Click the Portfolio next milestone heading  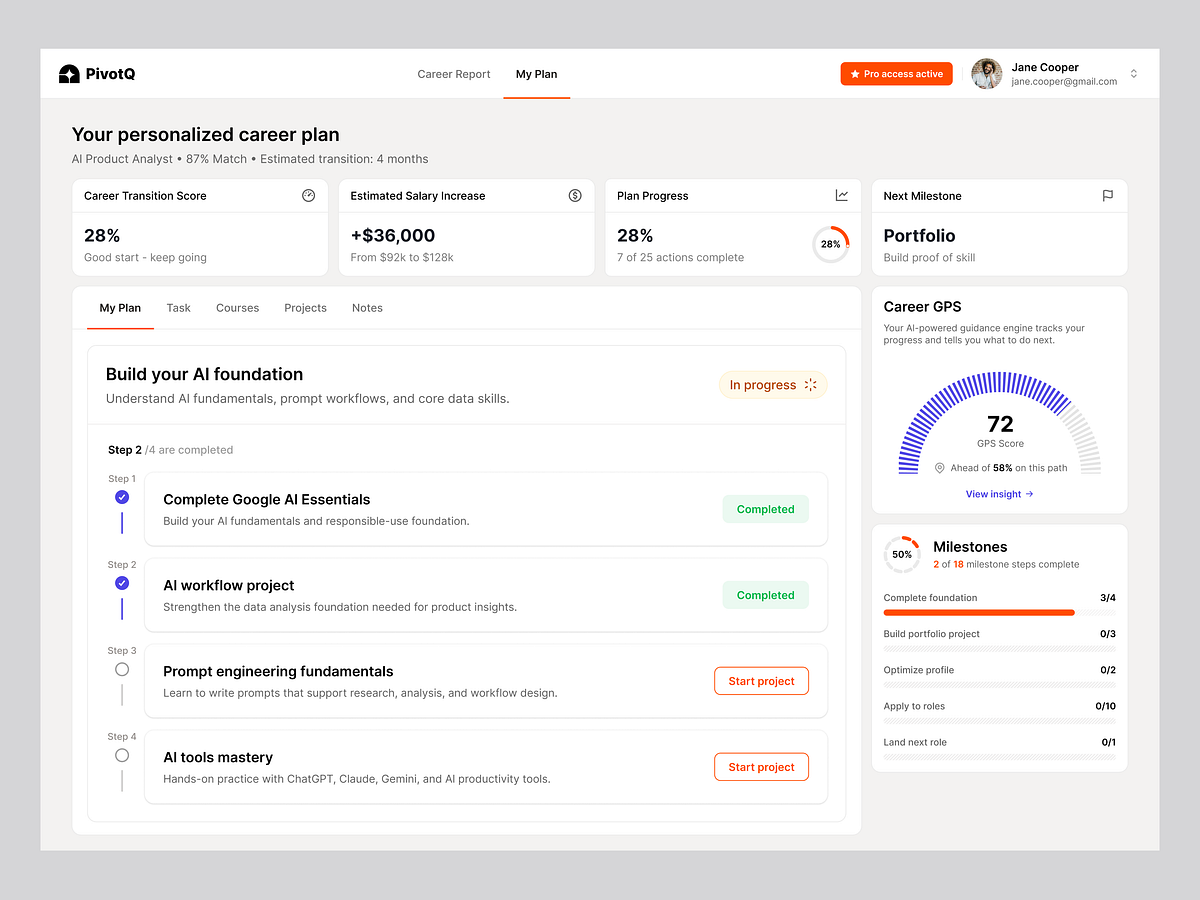(x=920, y=236)
